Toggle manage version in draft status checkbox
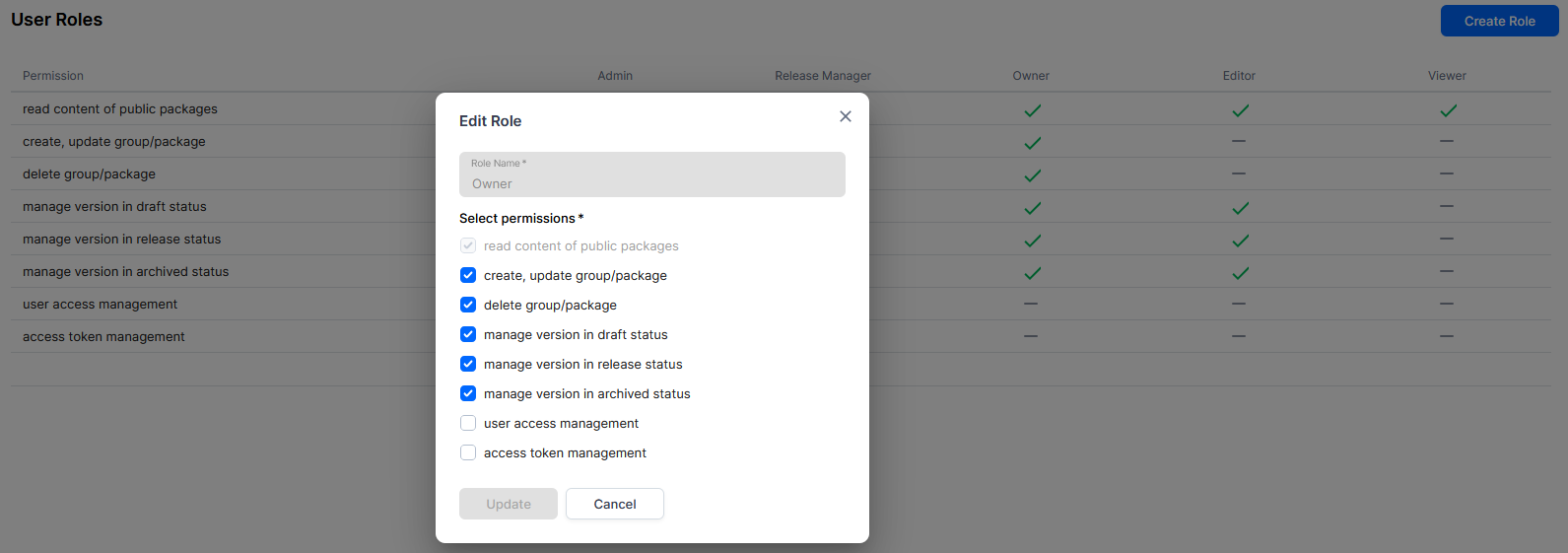Screen dimensions: 1568x553 pyautogui.click(x=468, y=334)
